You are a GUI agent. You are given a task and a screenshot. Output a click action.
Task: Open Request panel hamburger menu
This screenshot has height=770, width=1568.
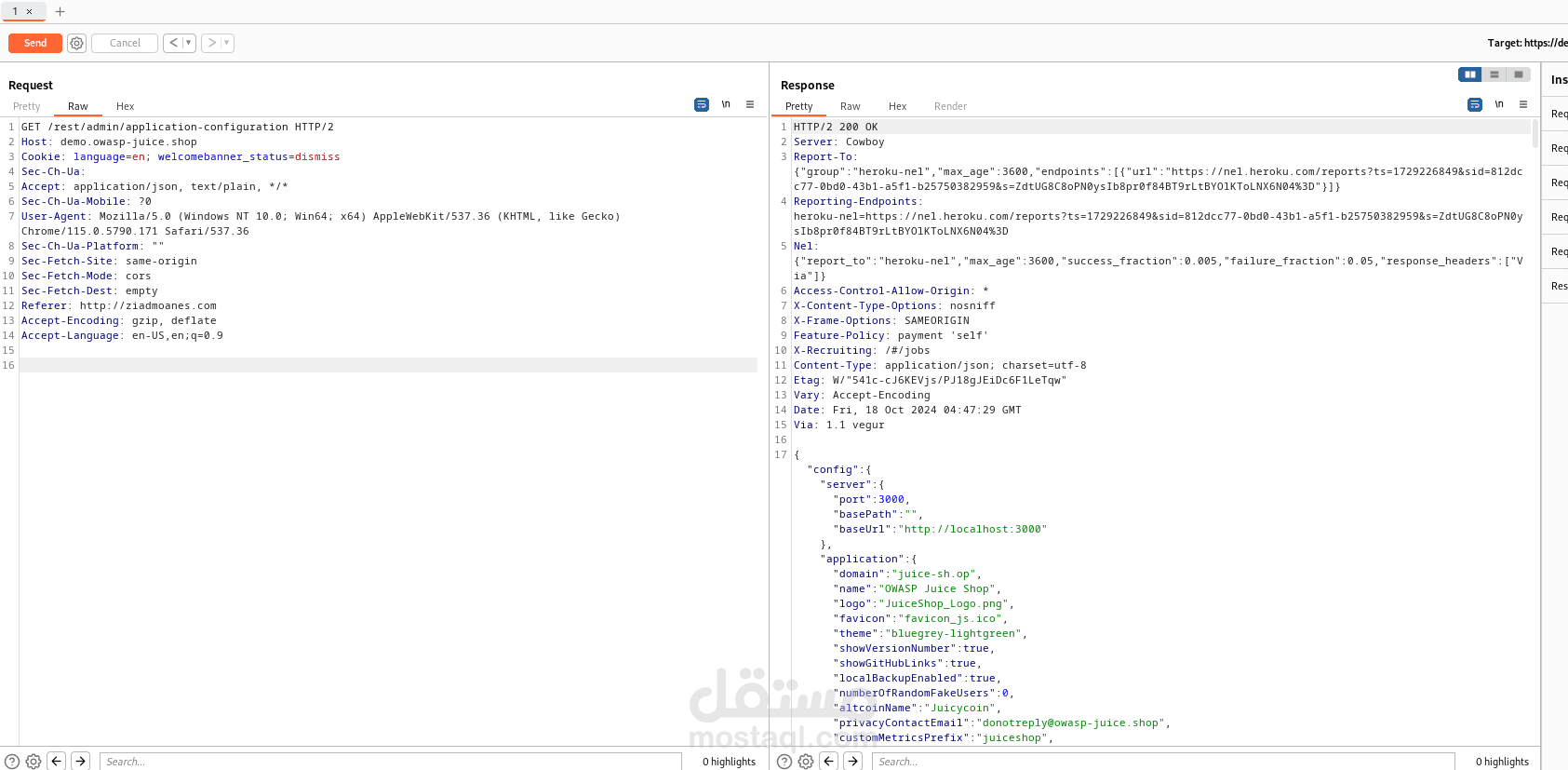pyautogui.click(x=750, y=104)
